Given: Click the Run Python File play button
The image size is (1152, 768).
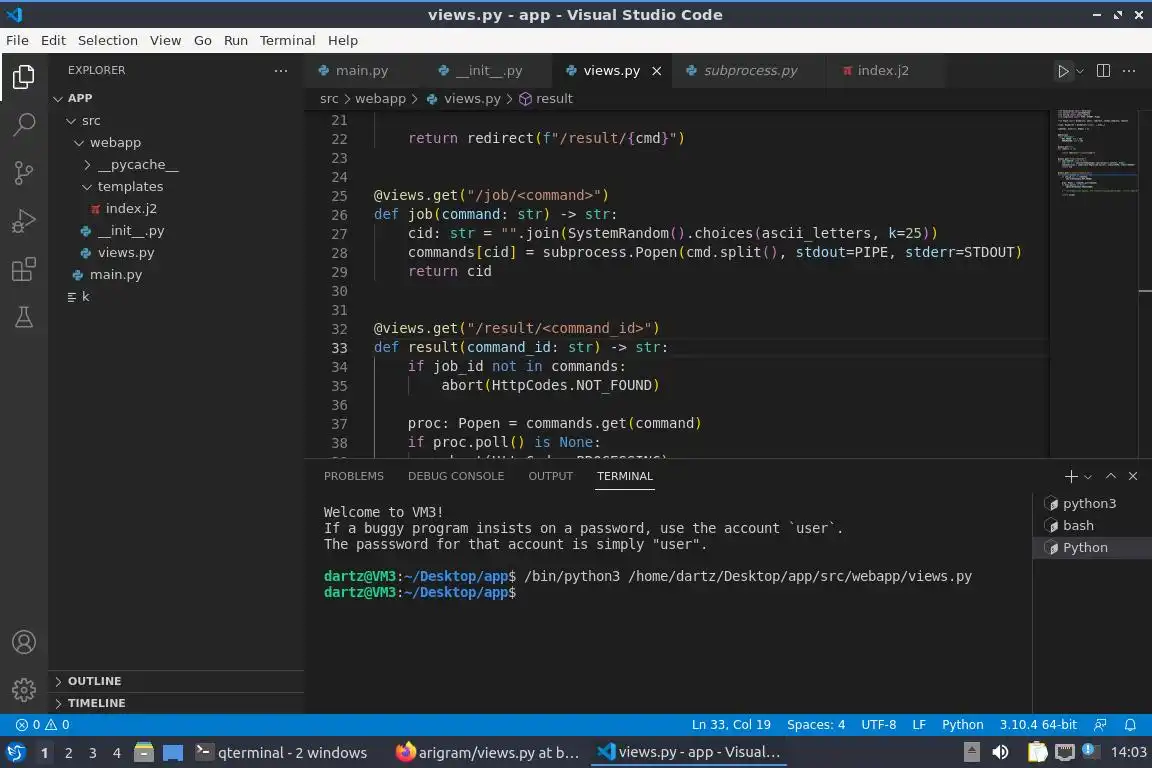Looking at the screenshot, I should coord(1062,71).
